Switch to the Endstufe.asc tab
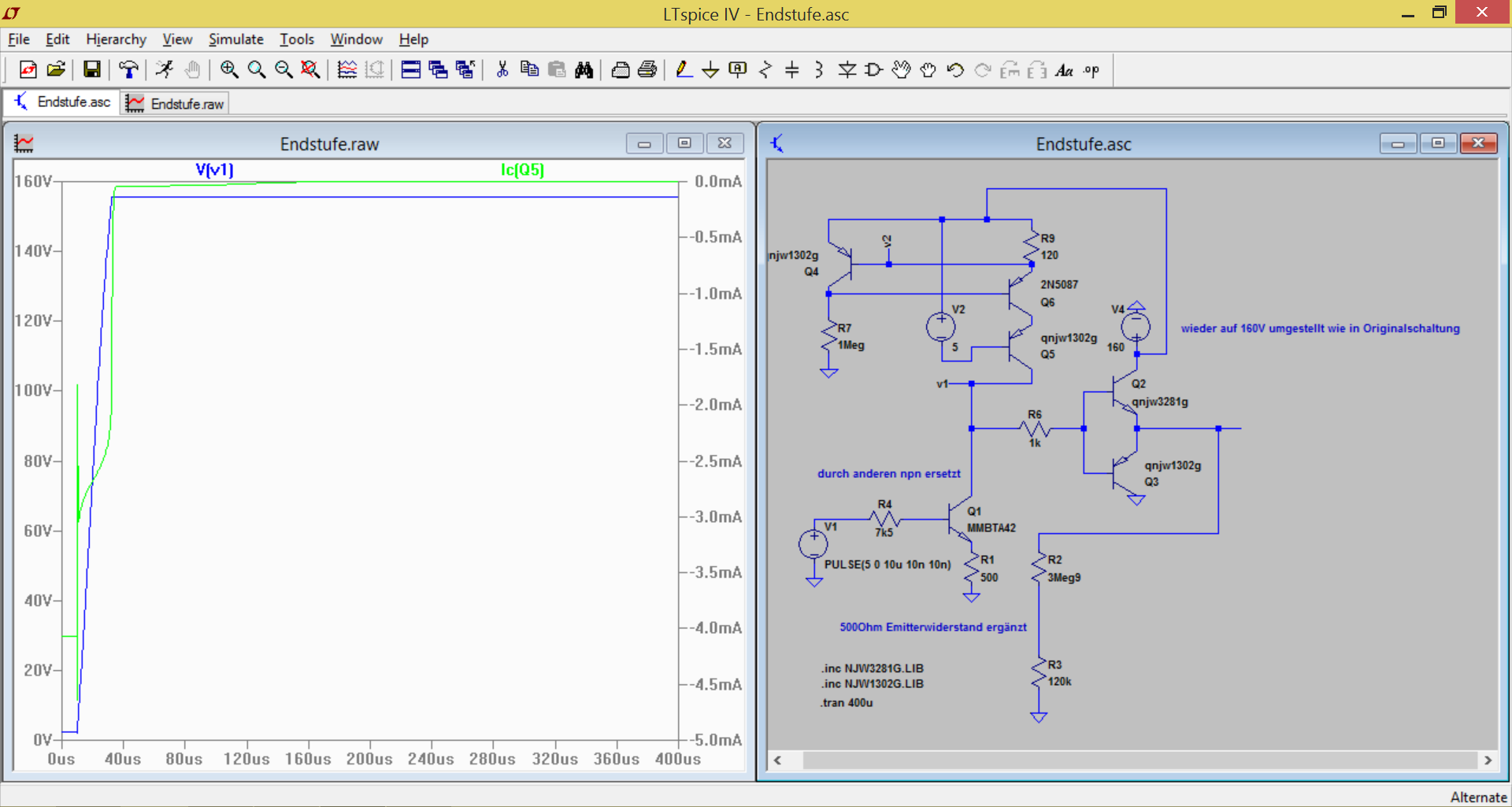 pyautogui.click(x=62, y=102)
